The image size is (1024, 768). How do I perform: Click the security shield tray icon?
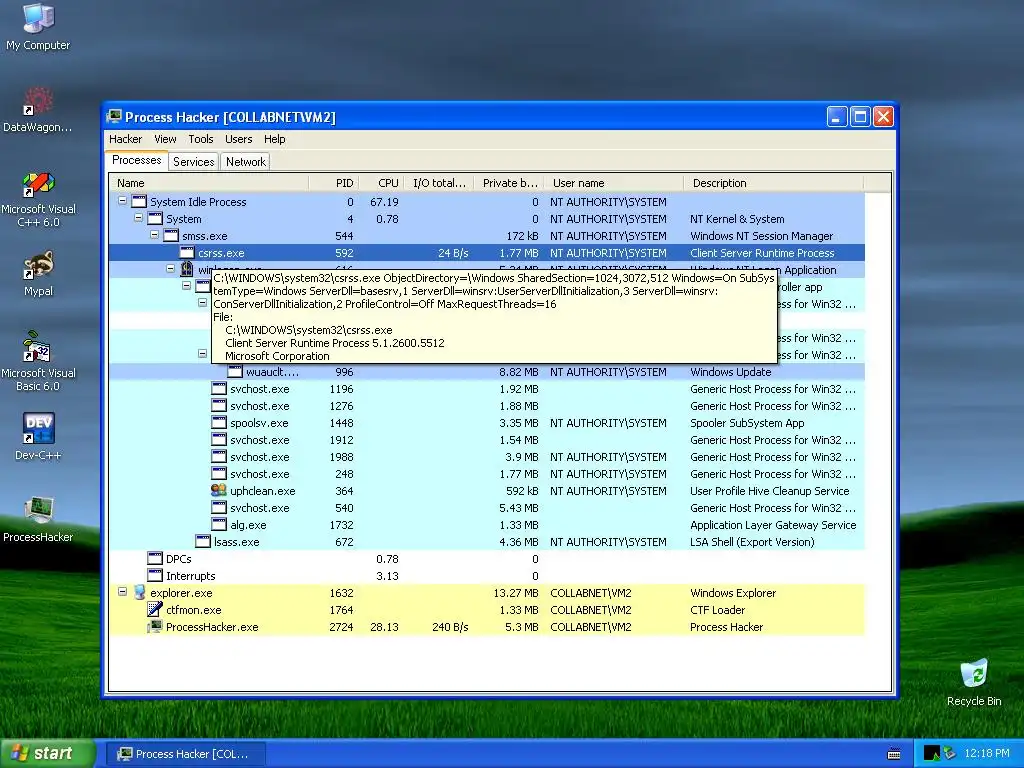tap(950, 753)
